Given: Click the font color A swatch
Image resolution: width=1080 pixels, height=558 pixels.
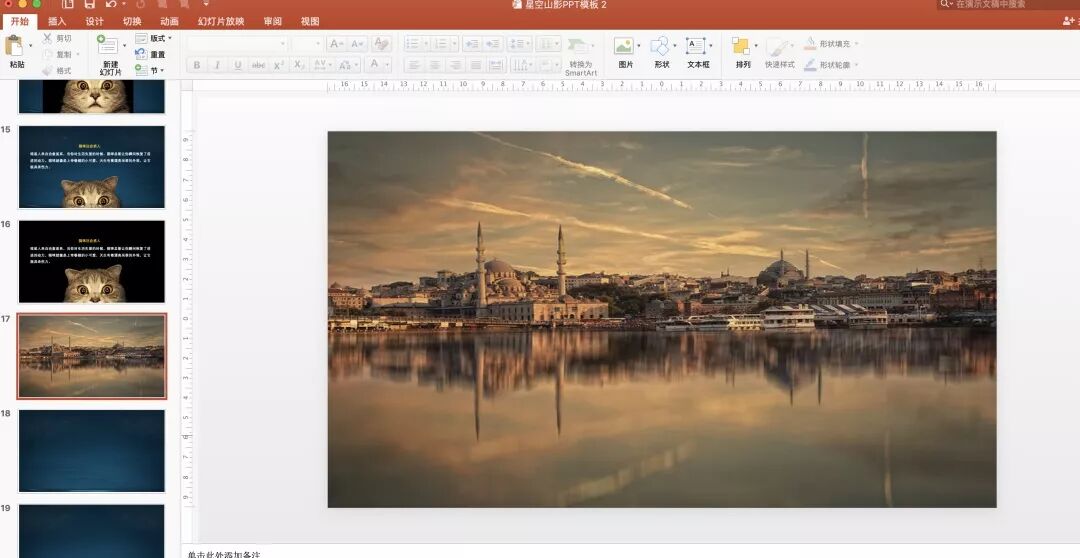Looking at the screenshot, I should tap(374, 65).
